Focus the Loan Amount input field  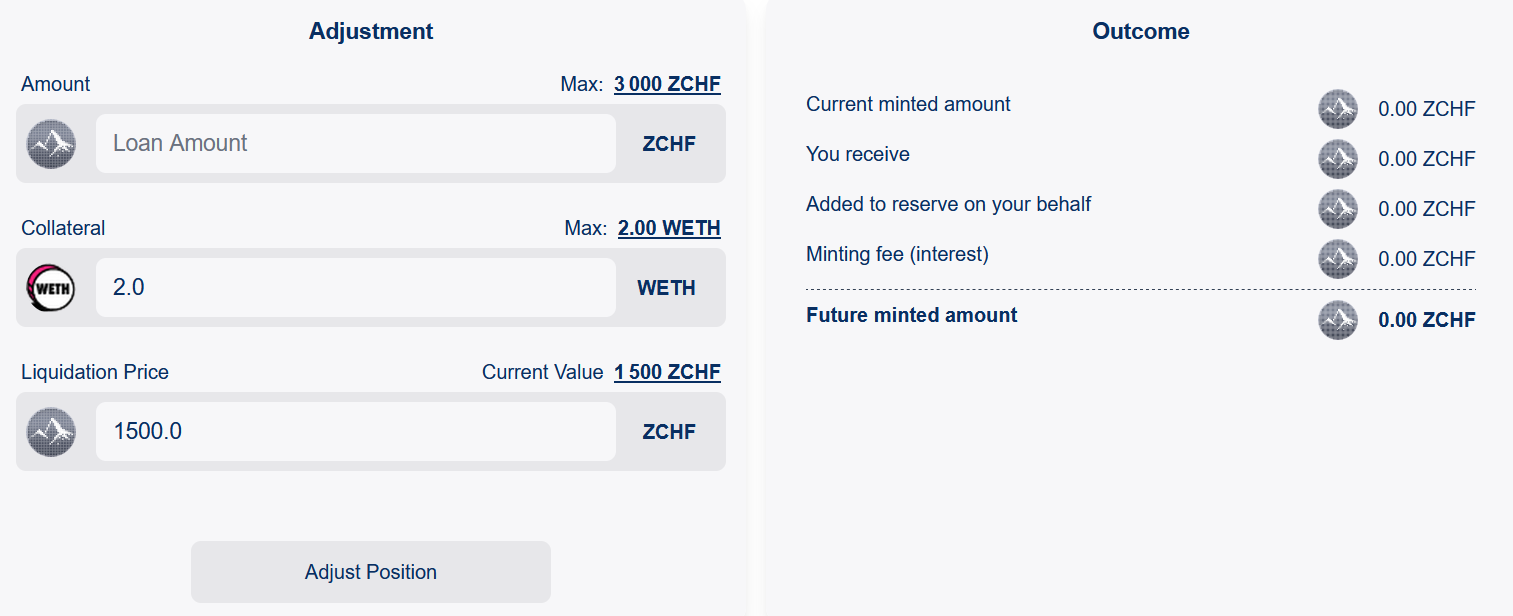coord(355,143)
